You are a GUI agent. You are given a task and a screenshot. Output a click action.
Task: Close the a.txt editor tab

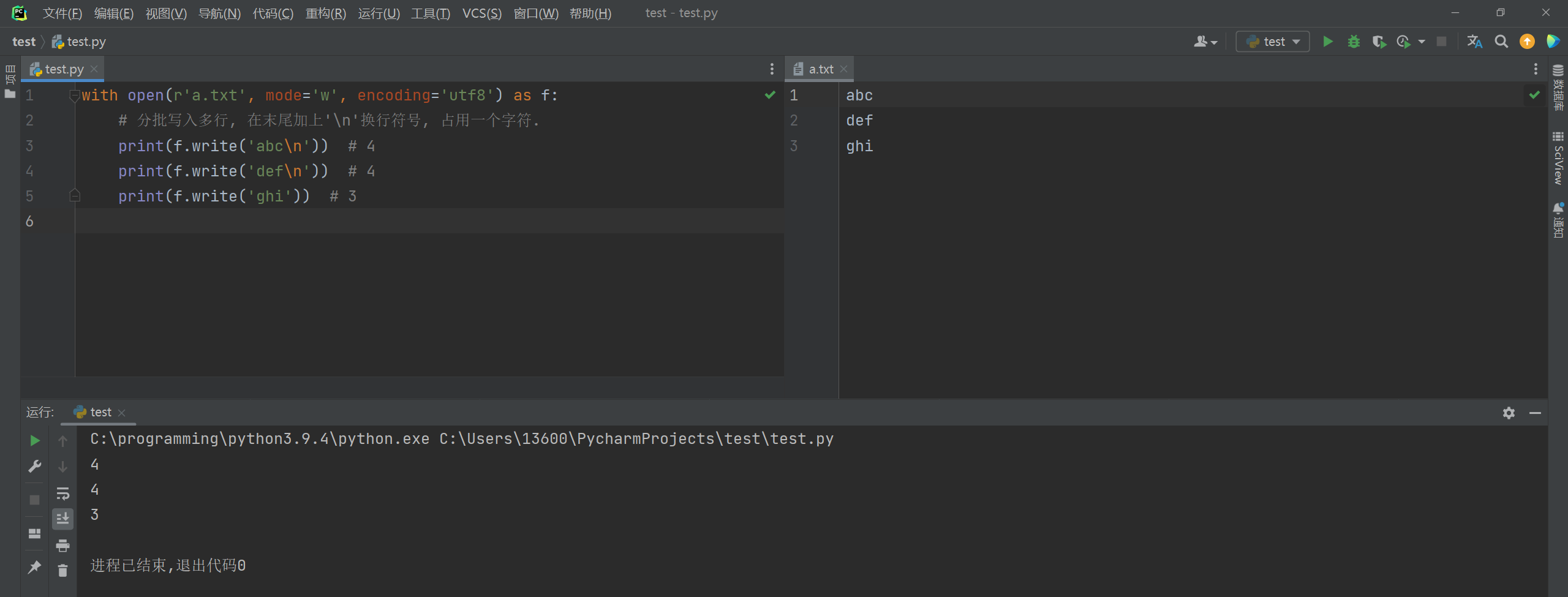[x=843, y=69]
